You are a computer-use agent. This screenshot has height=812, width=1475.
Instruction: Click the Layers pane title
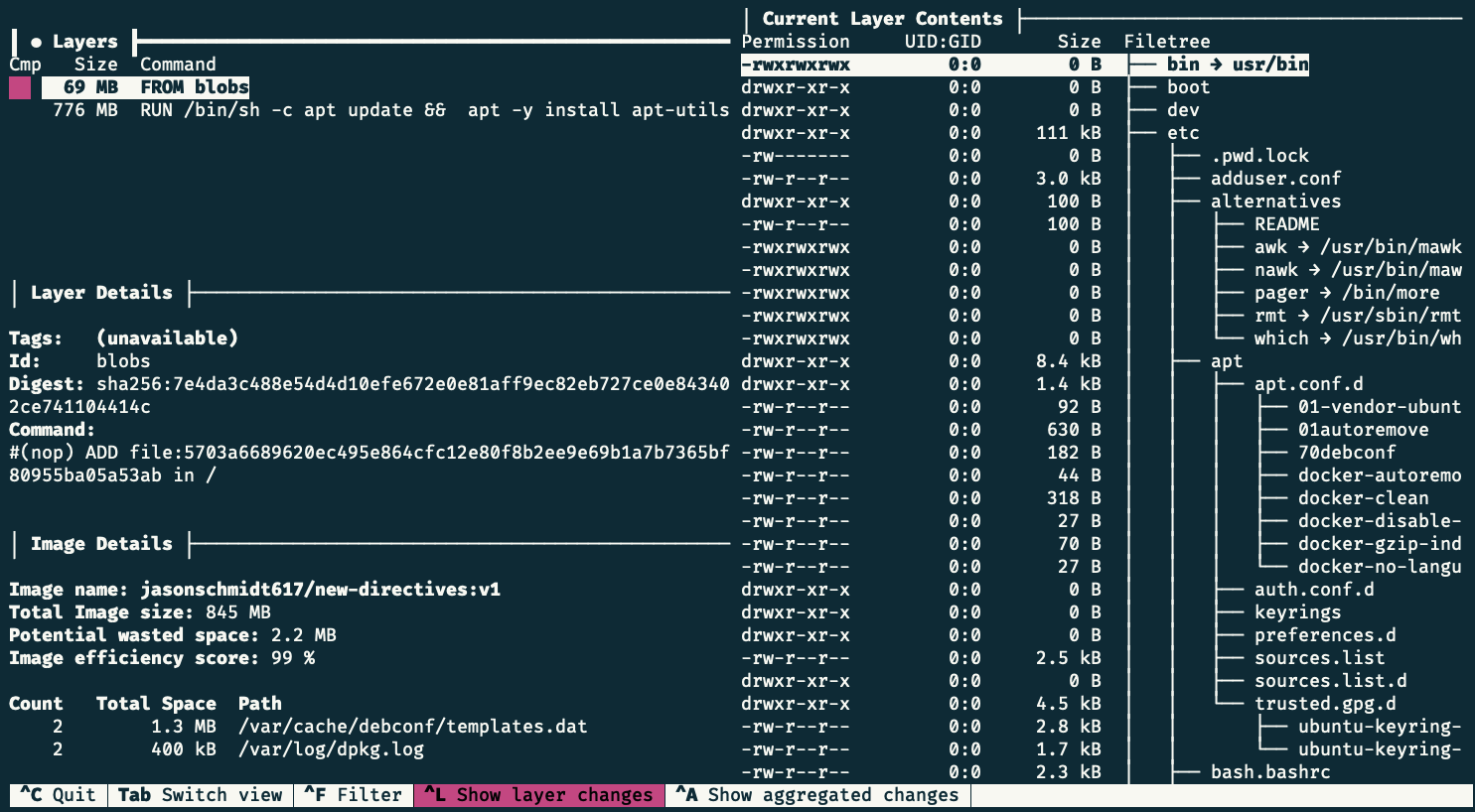point(84,42)
